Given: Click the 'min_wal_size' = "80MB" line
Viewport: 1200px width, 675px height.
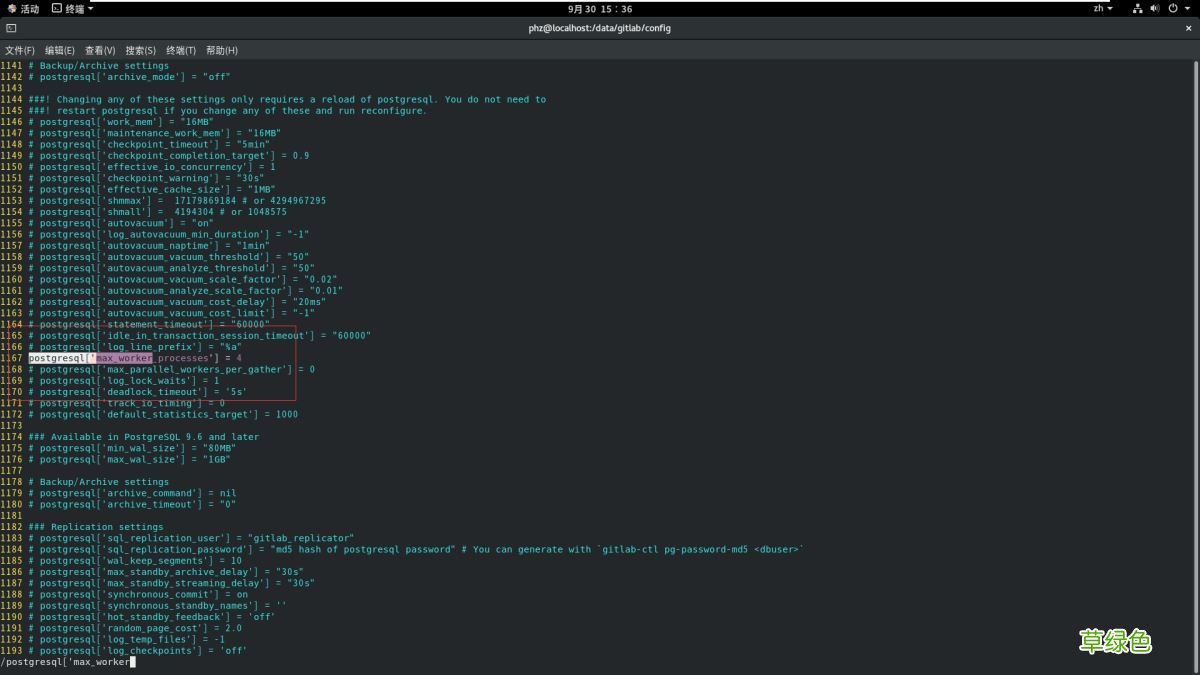Looking at the screenshot, I should tap(132, 448).
